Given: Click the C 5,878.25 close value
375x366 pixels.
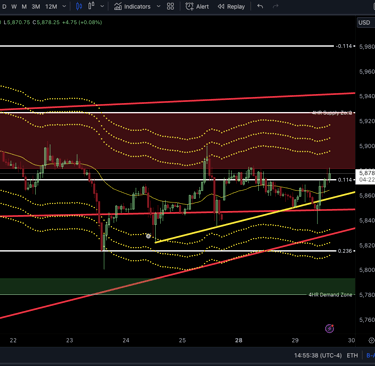Looking at the screenshot, I should pos(46,22).
